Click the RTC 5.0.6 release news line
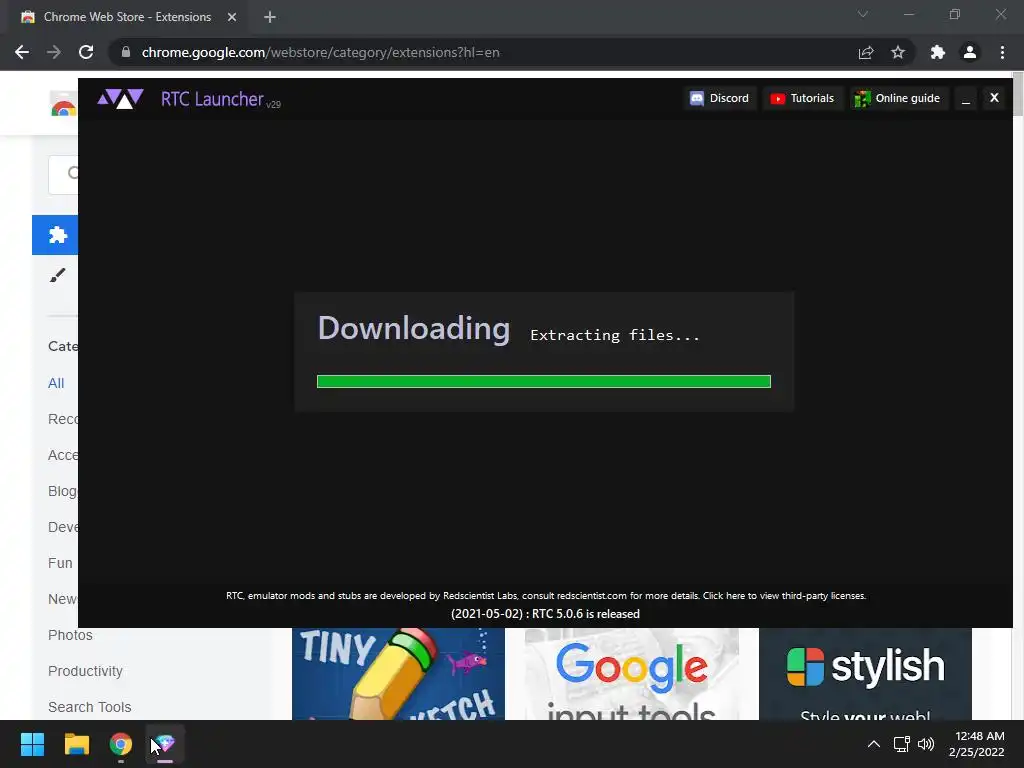This screenshot has height=768, width=1024. 545,614
